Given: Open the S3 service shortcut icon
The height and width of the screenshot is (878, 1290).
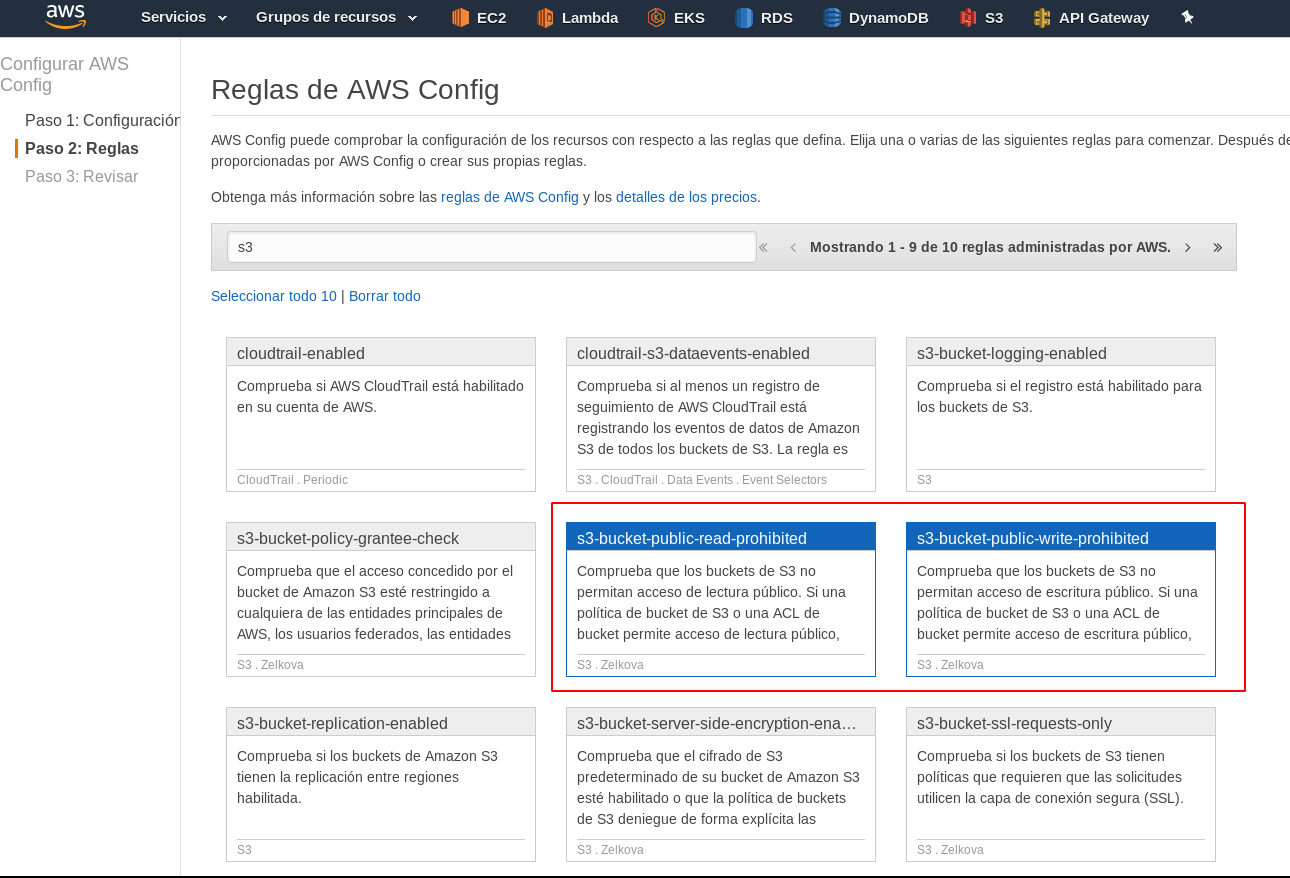Looking at the screenshot, I should pos(968,17).
